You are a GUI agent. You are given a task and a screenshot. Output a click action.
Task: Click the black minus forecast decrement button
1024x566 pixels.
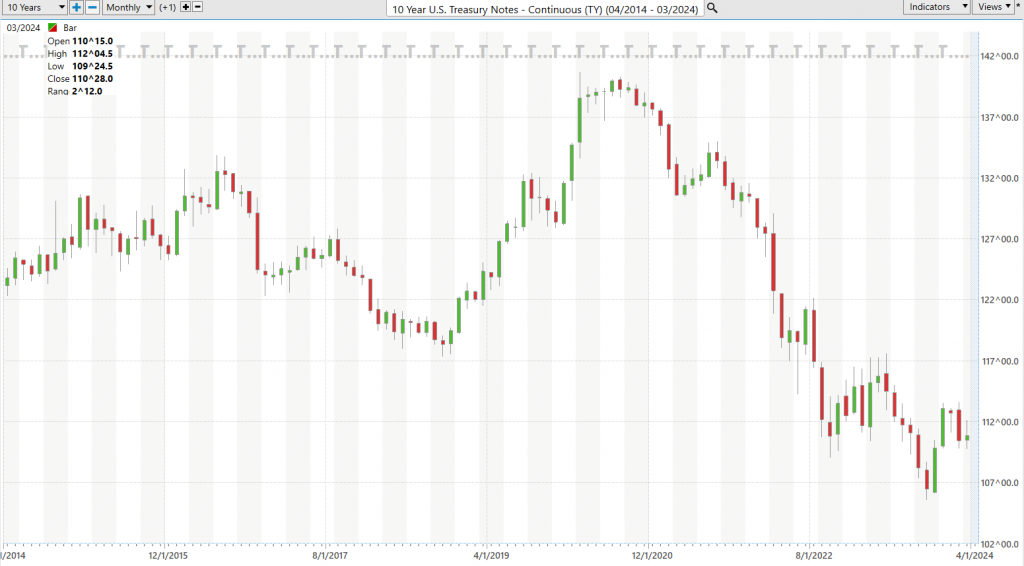pyautogui.click(x=197, y=7)
